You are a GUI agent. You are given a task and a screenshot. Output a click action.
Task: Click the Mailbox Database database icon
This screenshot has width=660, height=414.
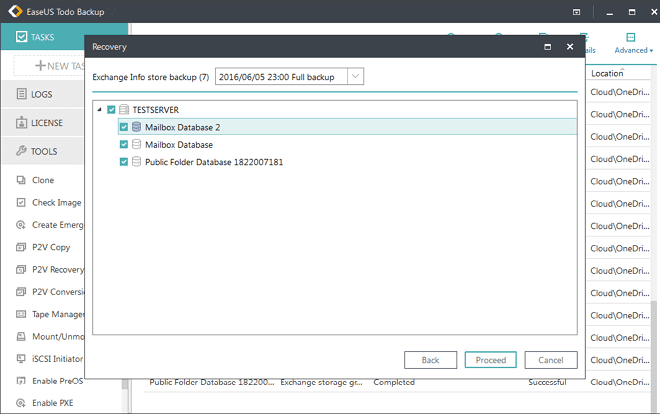[x=136, y=144]
